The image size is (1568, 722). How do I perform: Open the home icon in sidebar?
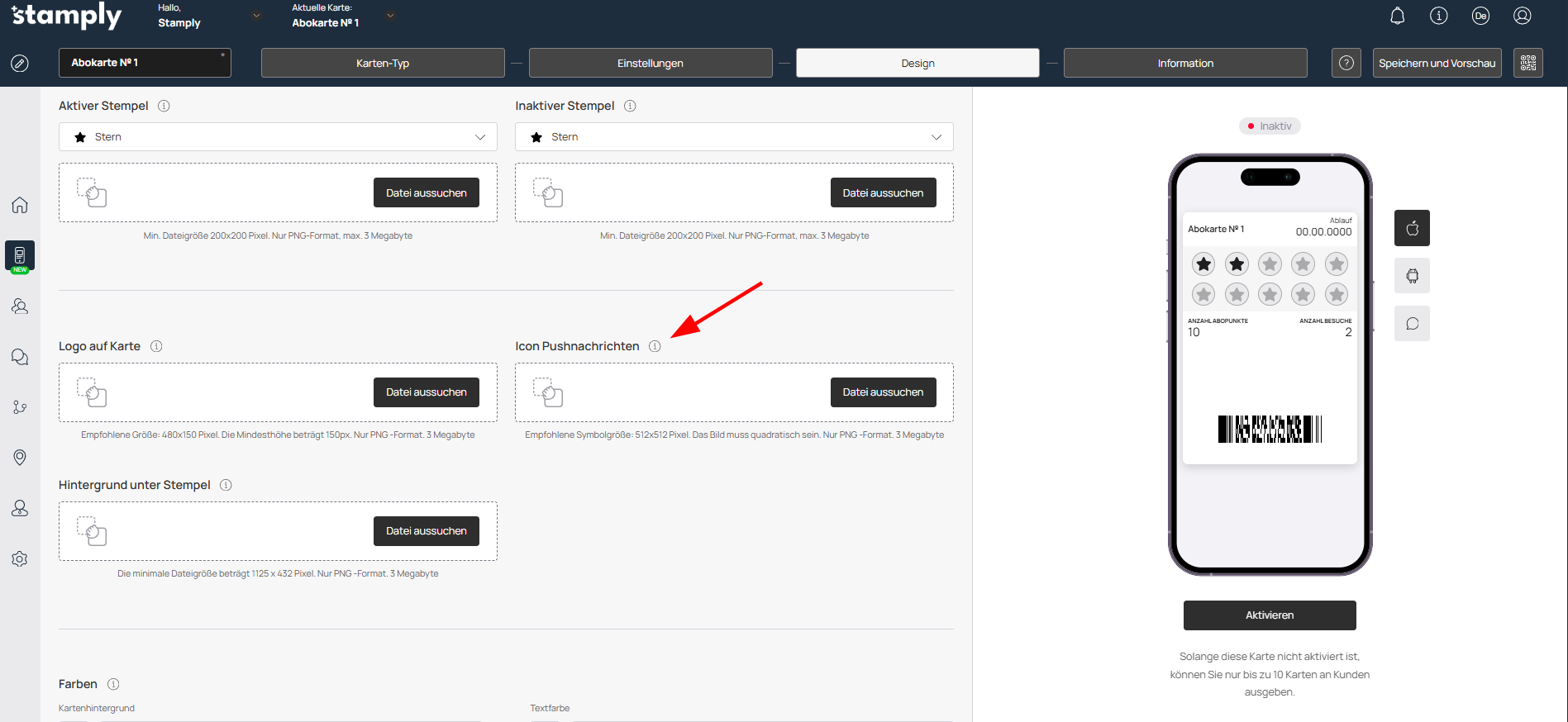pos(20,205)
